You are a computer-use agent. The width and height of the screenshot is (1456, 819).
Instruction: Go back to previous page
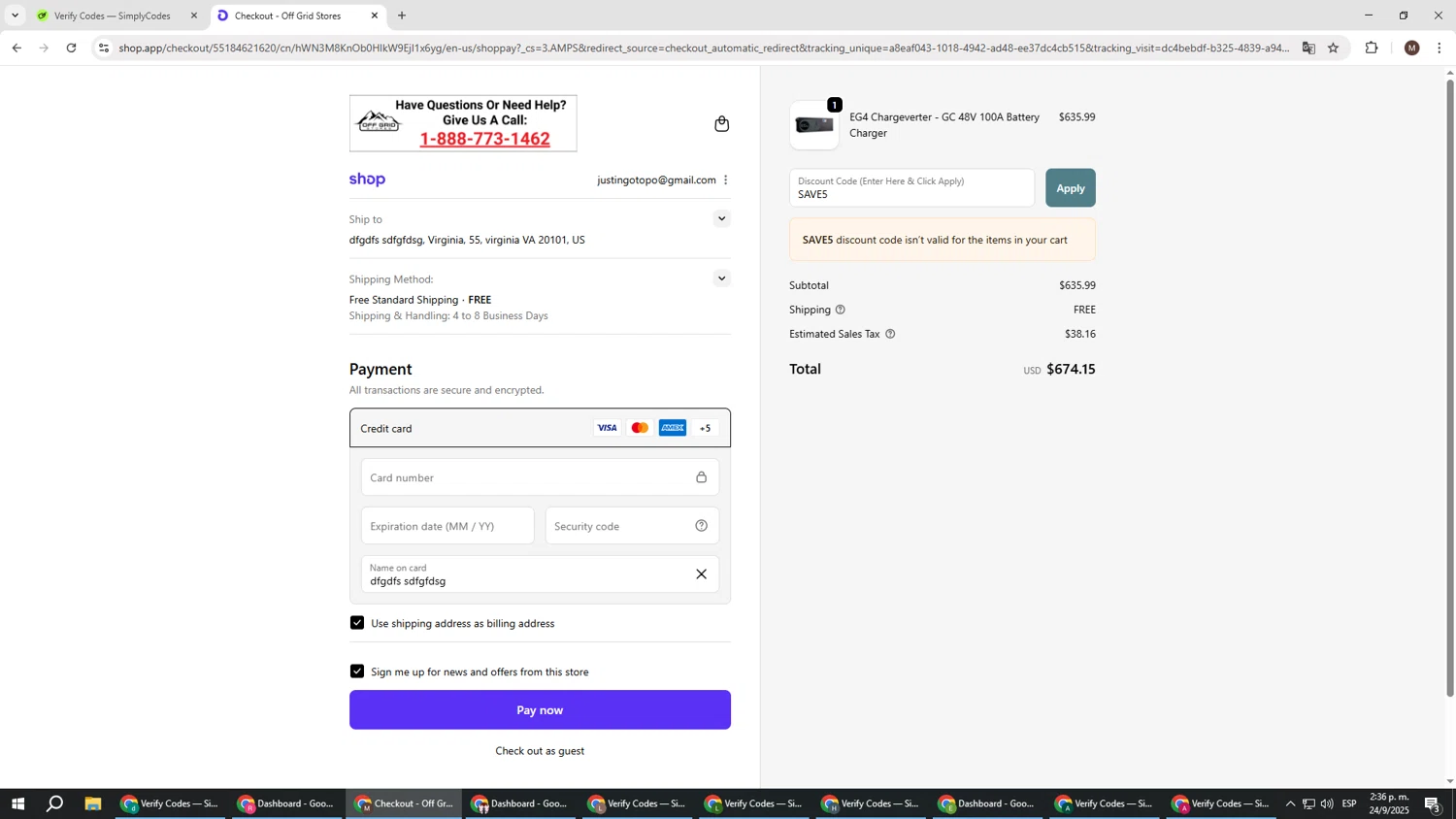point(17,48)
